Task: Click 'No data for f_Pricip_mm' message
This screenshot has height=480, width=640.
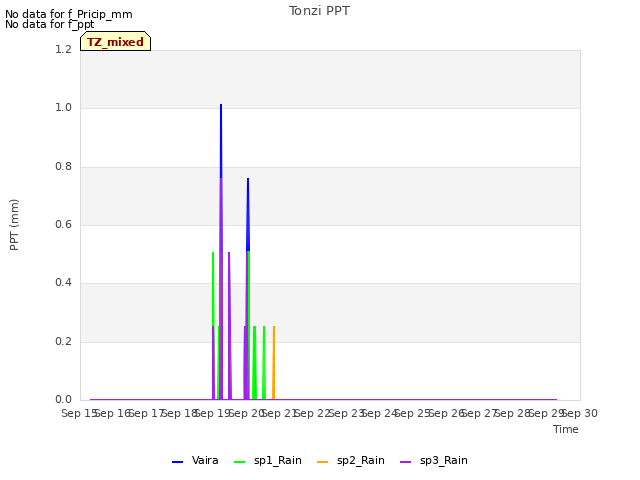Action: pos(69,14)
